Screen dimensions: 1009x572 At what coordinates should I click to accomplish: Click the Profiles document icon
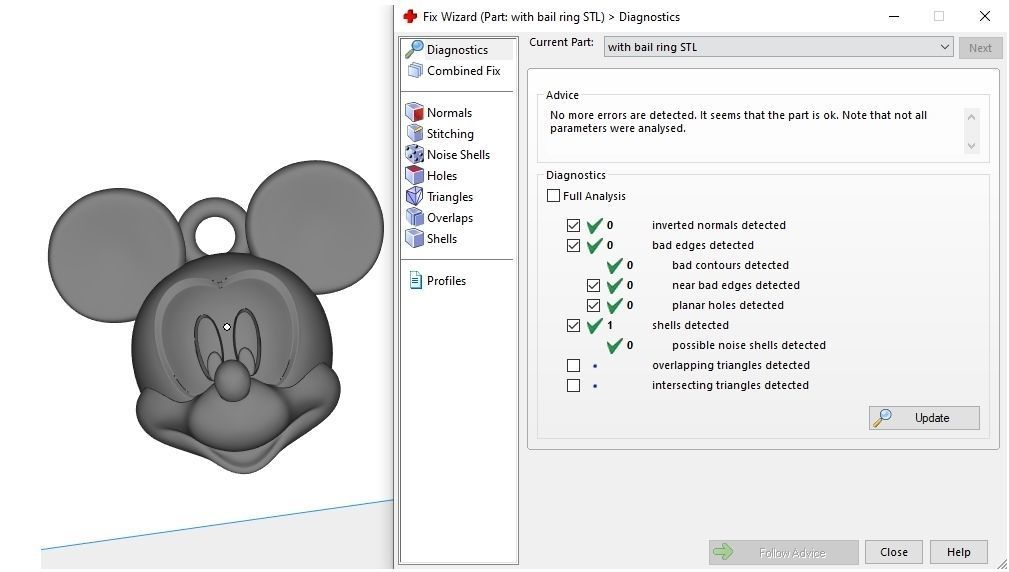point(416,281)
